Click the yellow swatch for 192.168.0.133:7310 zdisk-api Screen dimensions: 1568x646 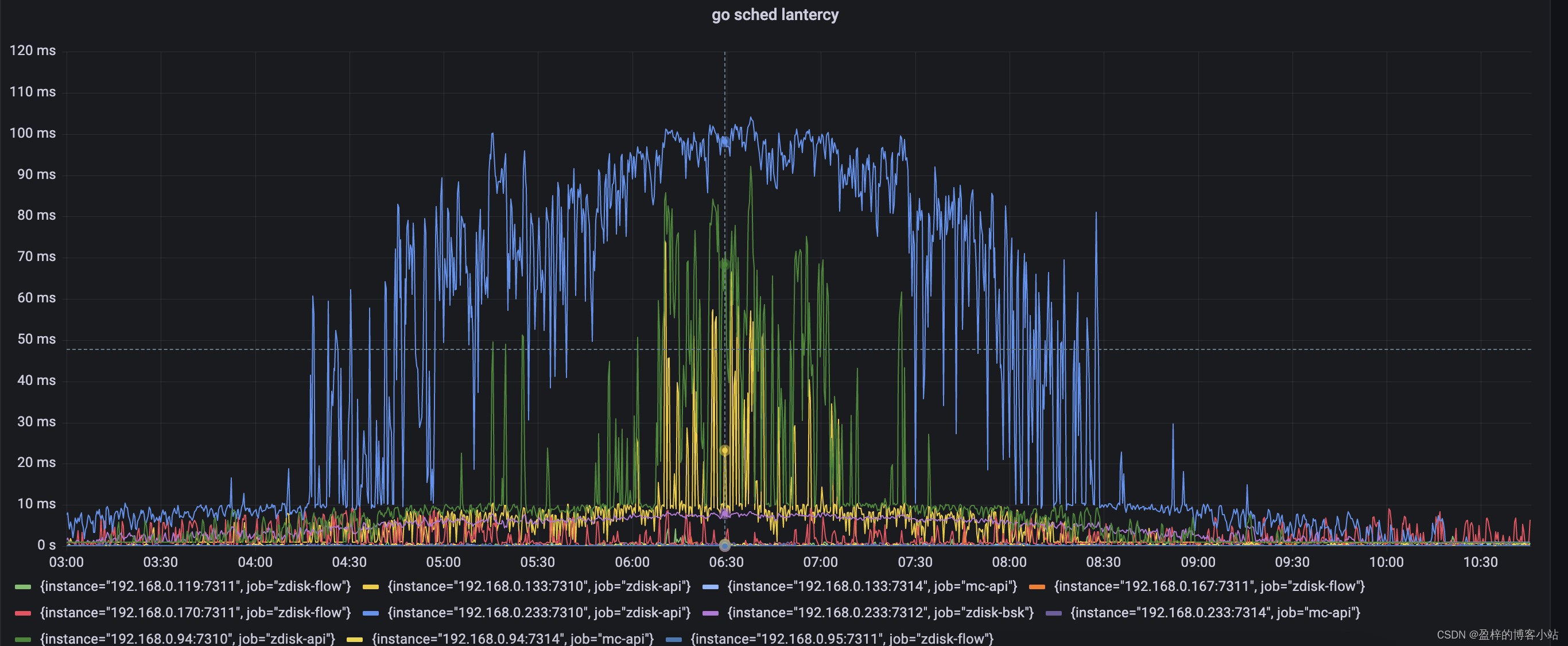[x=371, y=587]
